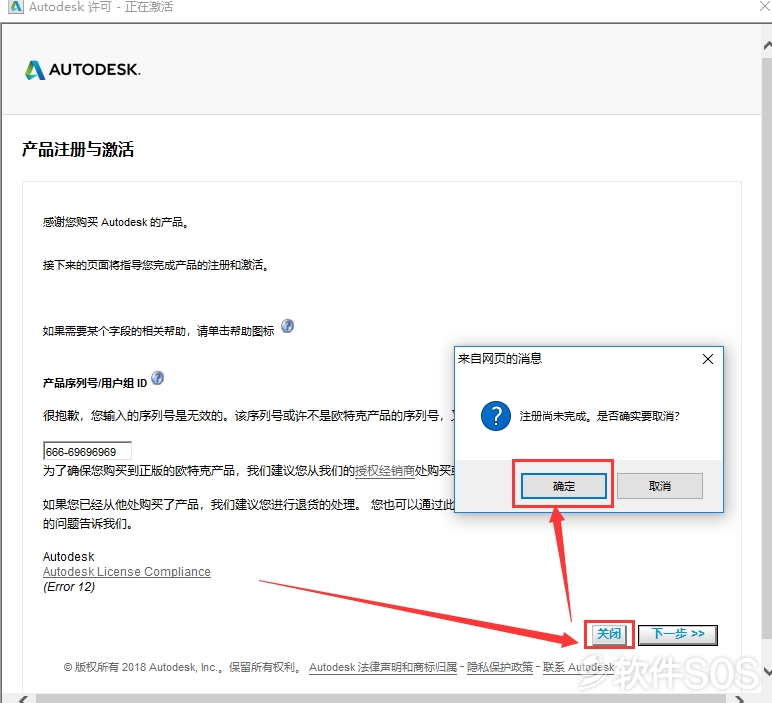Viewport: 772px width, 703px height.
Task: Click the 下一步 >> button
Action: [x=677, y=634]
